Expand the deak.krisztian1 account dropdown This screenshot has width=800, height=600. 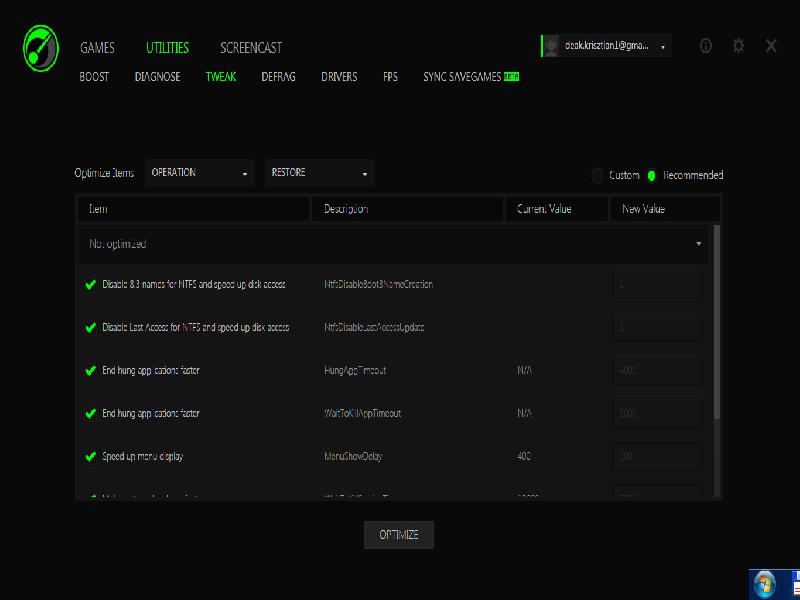coord(606,46)
